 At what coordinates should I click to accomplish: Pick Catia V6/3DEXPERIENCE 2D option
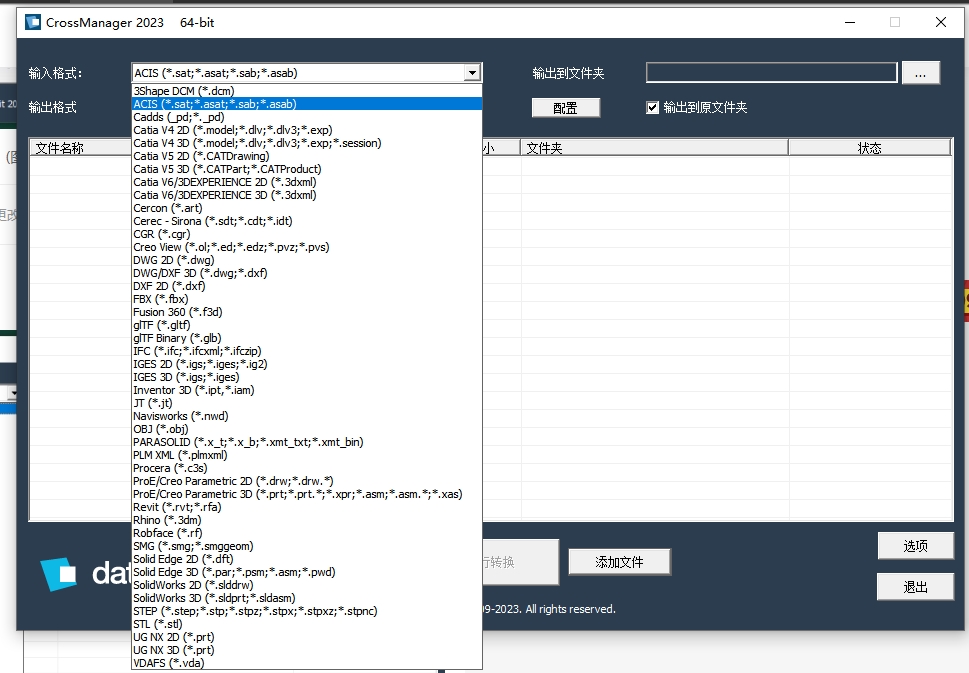coord(307,182)
